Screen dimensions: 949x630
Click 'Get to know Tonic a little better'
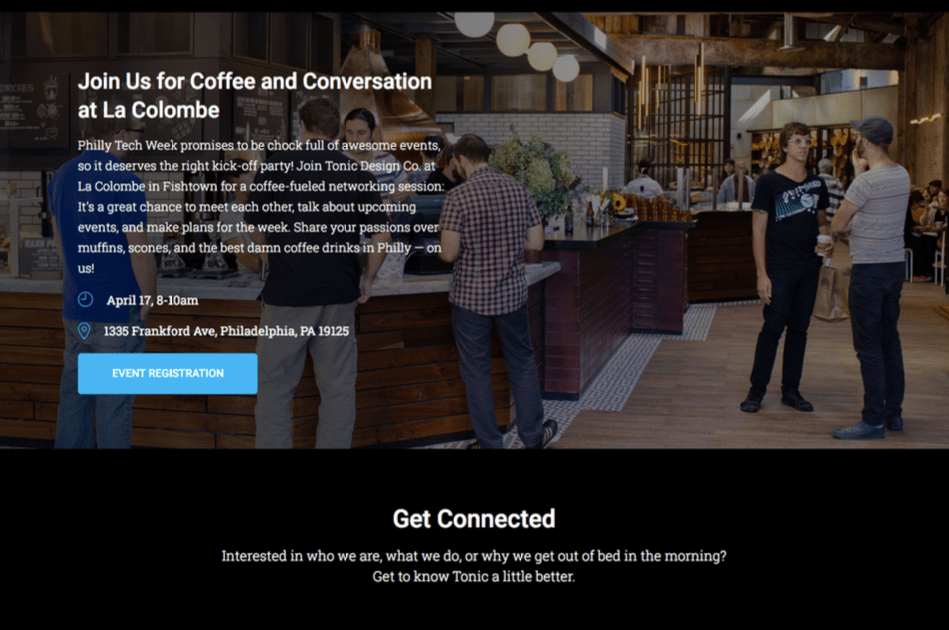(474, 576)
